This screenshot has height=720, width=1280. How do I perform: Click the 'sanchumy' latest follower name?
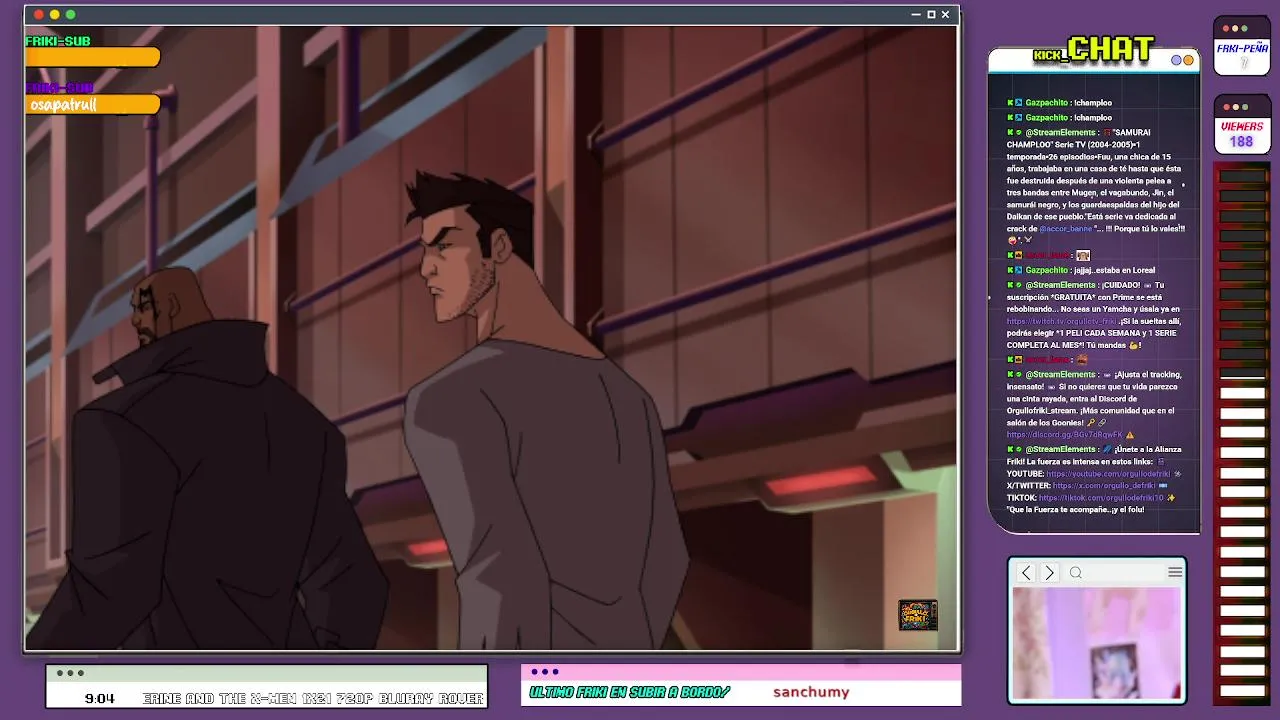tap(811, 692)
